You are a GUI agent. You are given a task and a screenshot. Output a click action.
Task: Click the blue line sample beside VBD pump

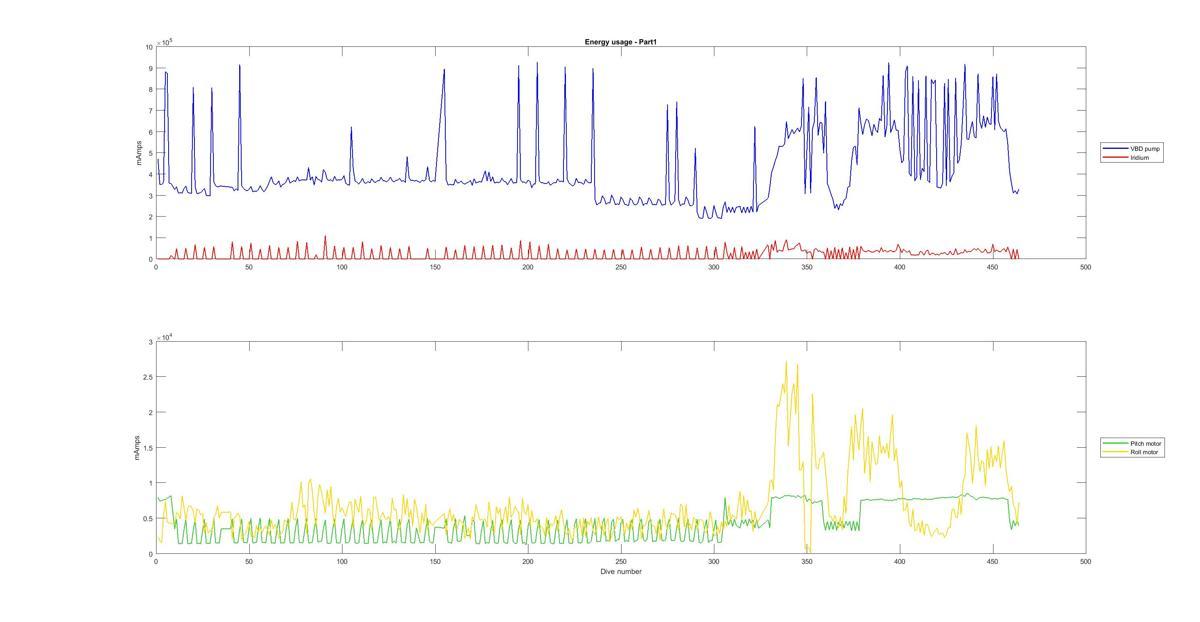[1116, 149]
